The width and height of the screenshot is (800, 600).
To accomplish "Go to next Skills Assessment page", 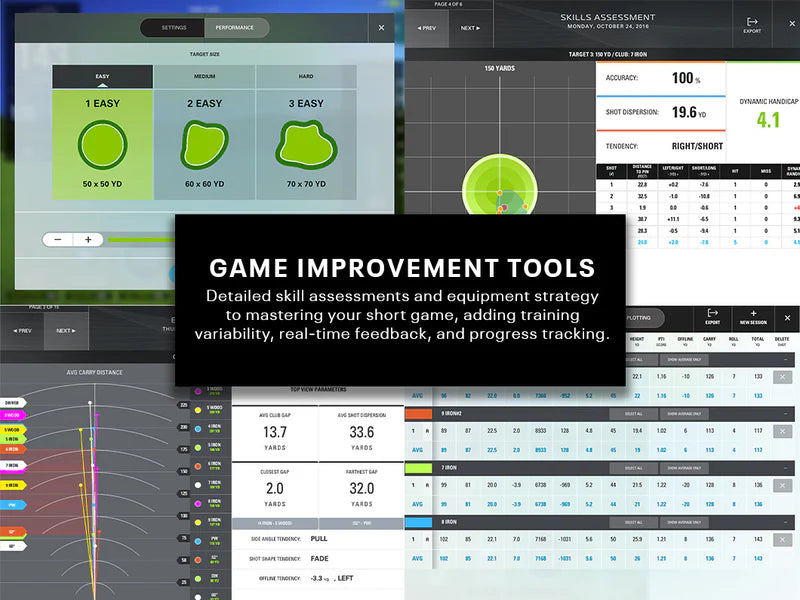I will pos(469,28).
